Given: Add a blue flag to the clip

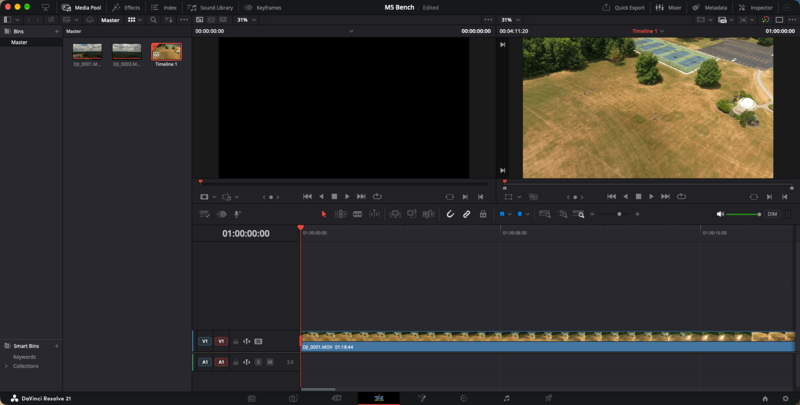Looking at the screenshot, I should pos(502,214).
